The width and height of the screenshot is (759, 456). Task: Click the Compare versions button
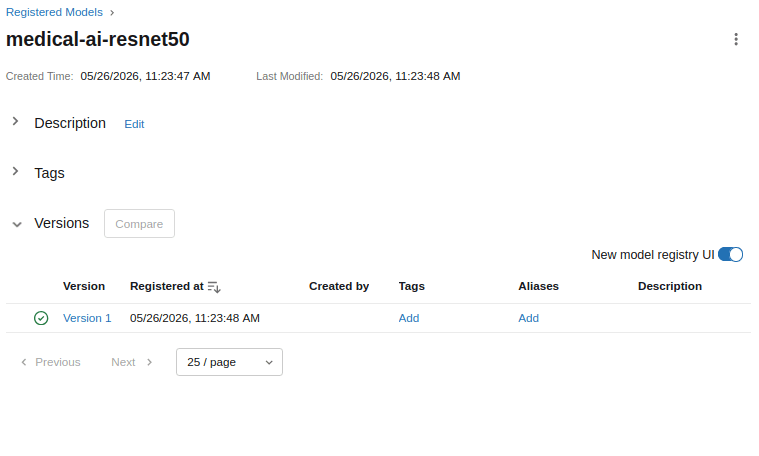(x=139, y=224)
